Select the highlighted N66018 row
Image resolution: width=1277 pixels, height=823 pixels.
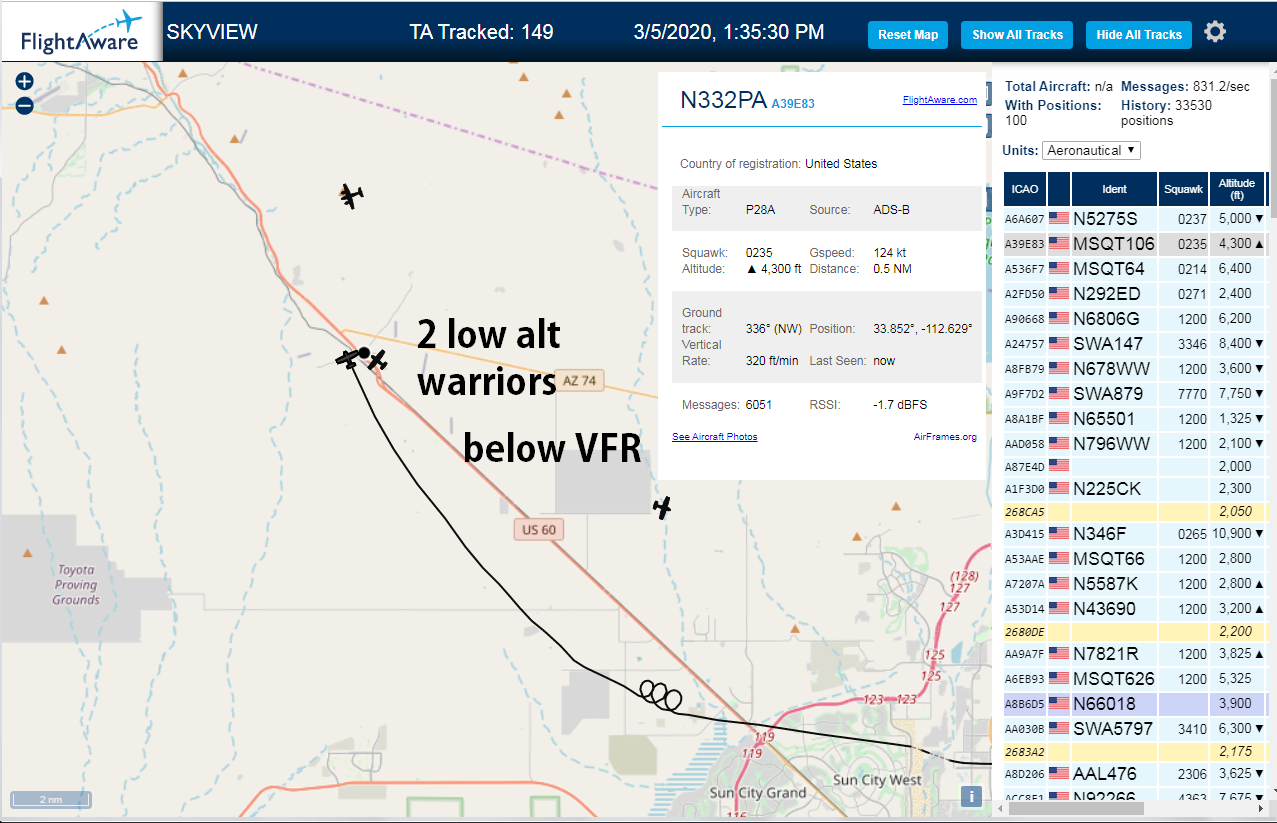1135,703
